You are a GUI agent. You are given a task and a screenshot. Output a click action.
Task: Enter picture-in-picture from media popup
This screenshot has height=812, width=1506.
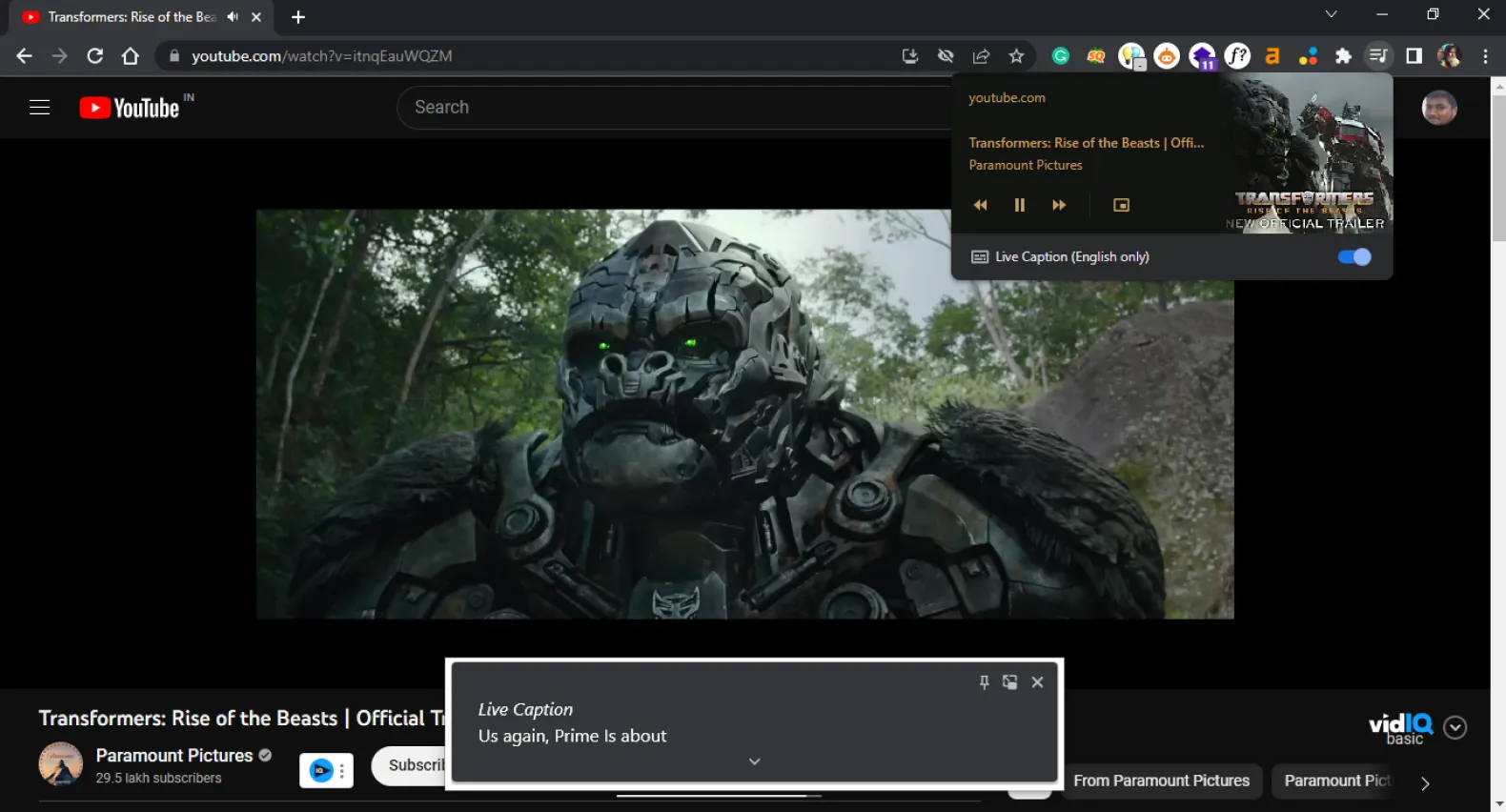1122,205
